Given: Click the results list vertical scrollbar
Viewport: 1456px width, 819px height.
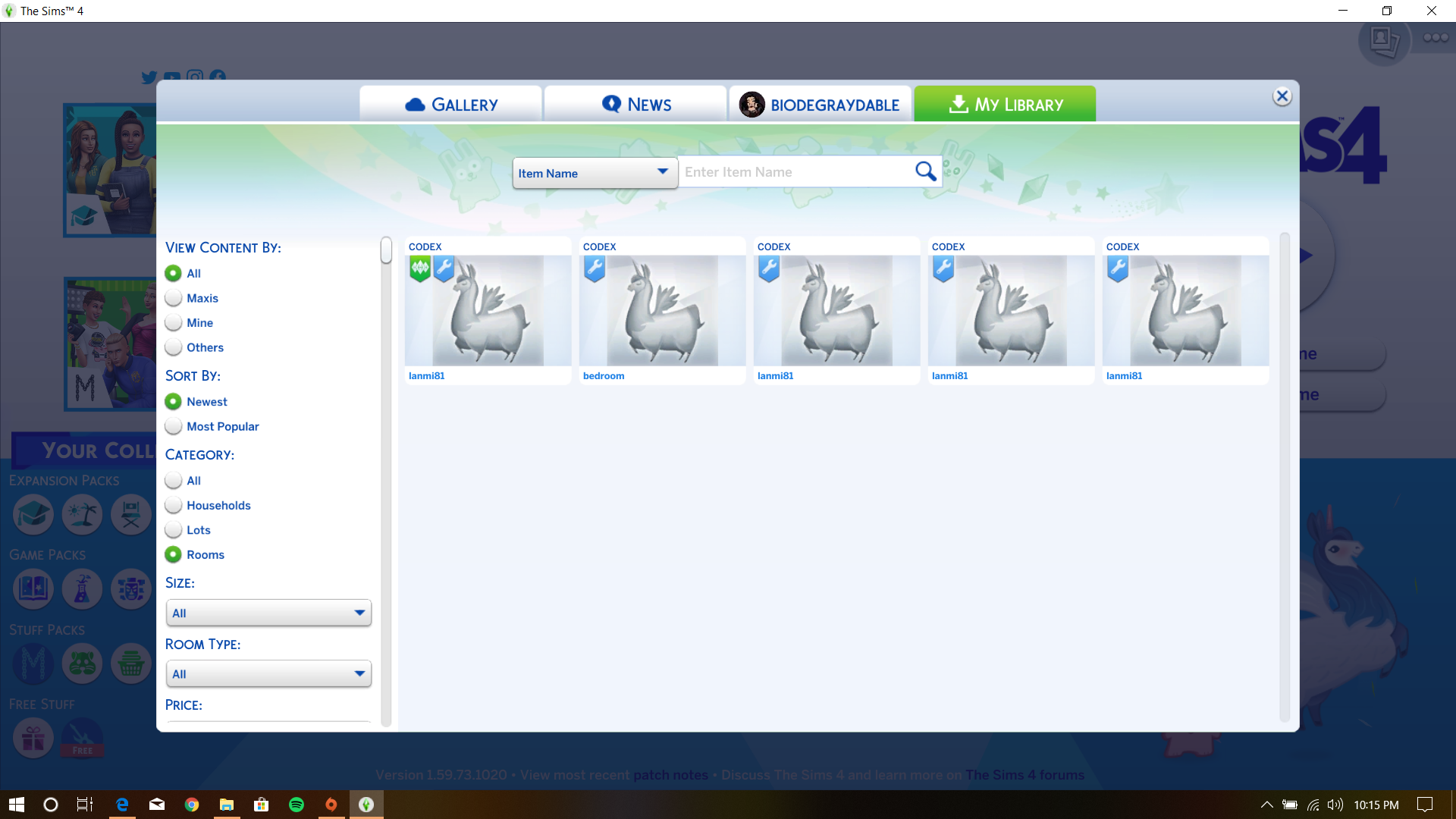Looking at the screenshot, I should pos(1285,478).
